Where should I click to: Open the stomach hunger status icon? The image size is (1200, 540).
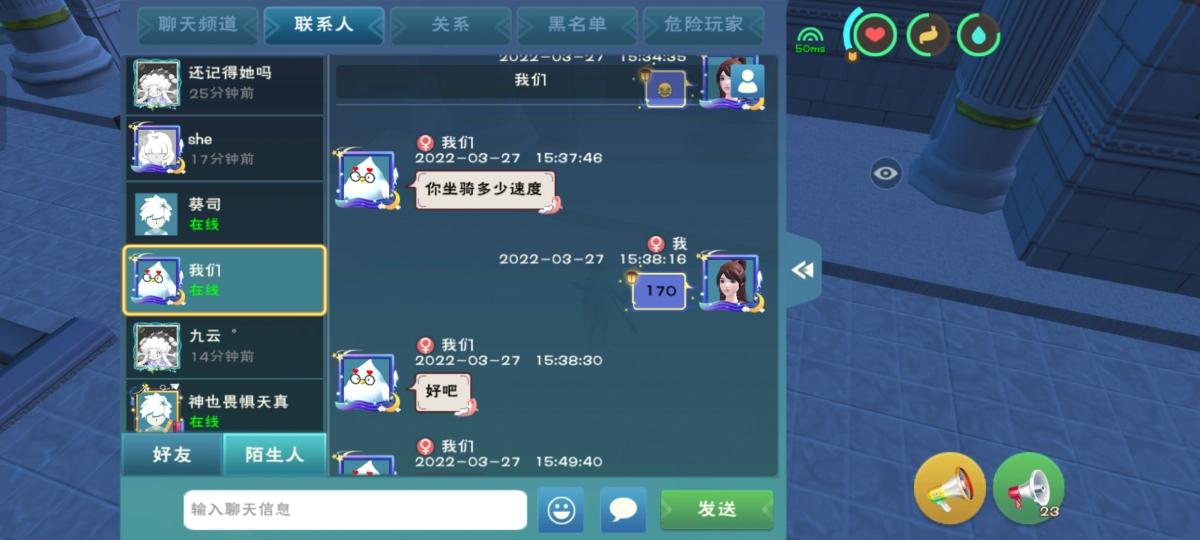pos(928,35)
